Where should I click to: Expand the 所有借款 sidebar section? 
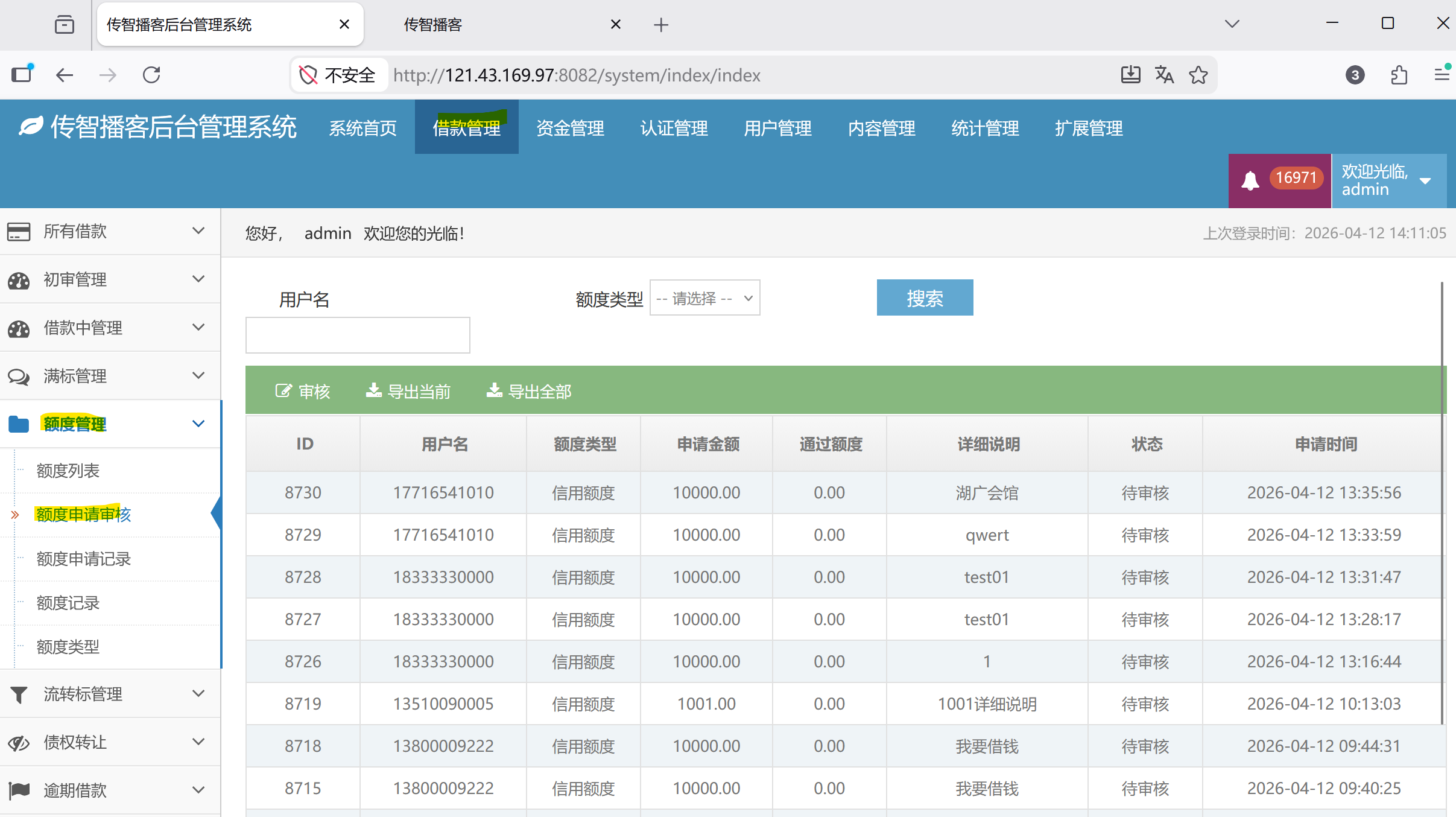(110, 231)
